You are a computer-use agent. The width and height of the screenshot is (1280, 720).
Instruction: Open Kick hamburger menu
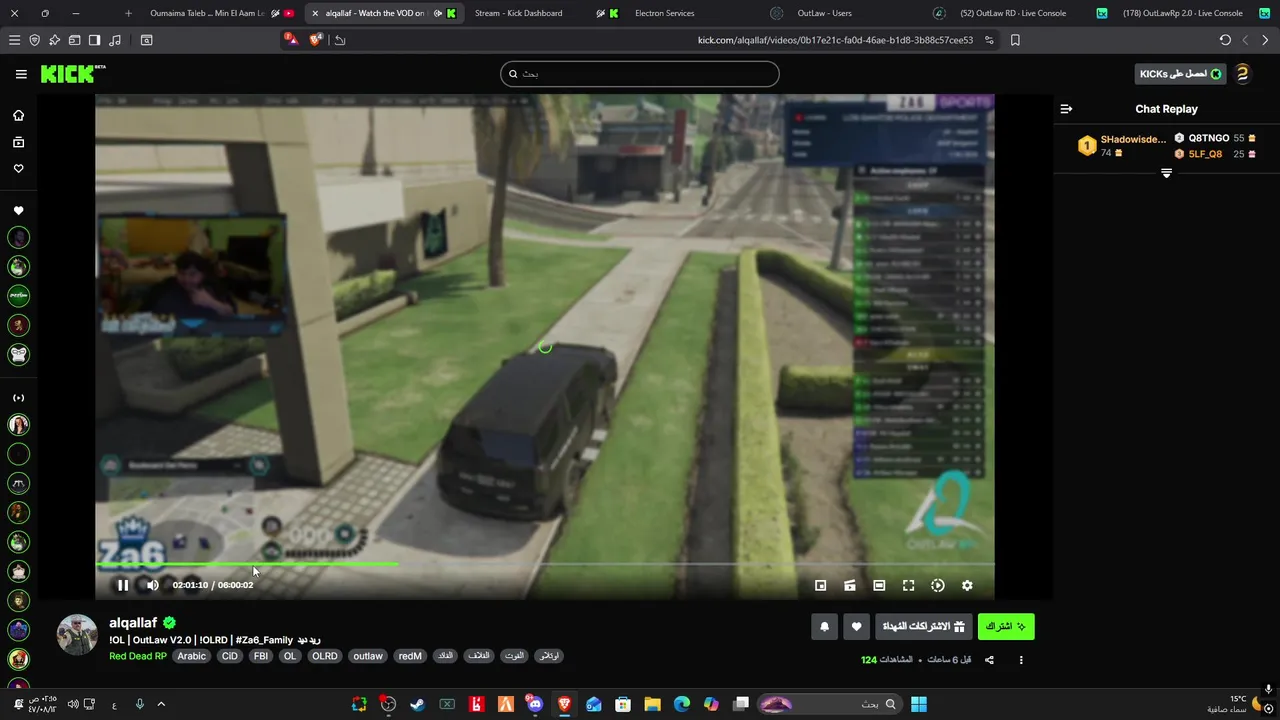pos(21,74)
